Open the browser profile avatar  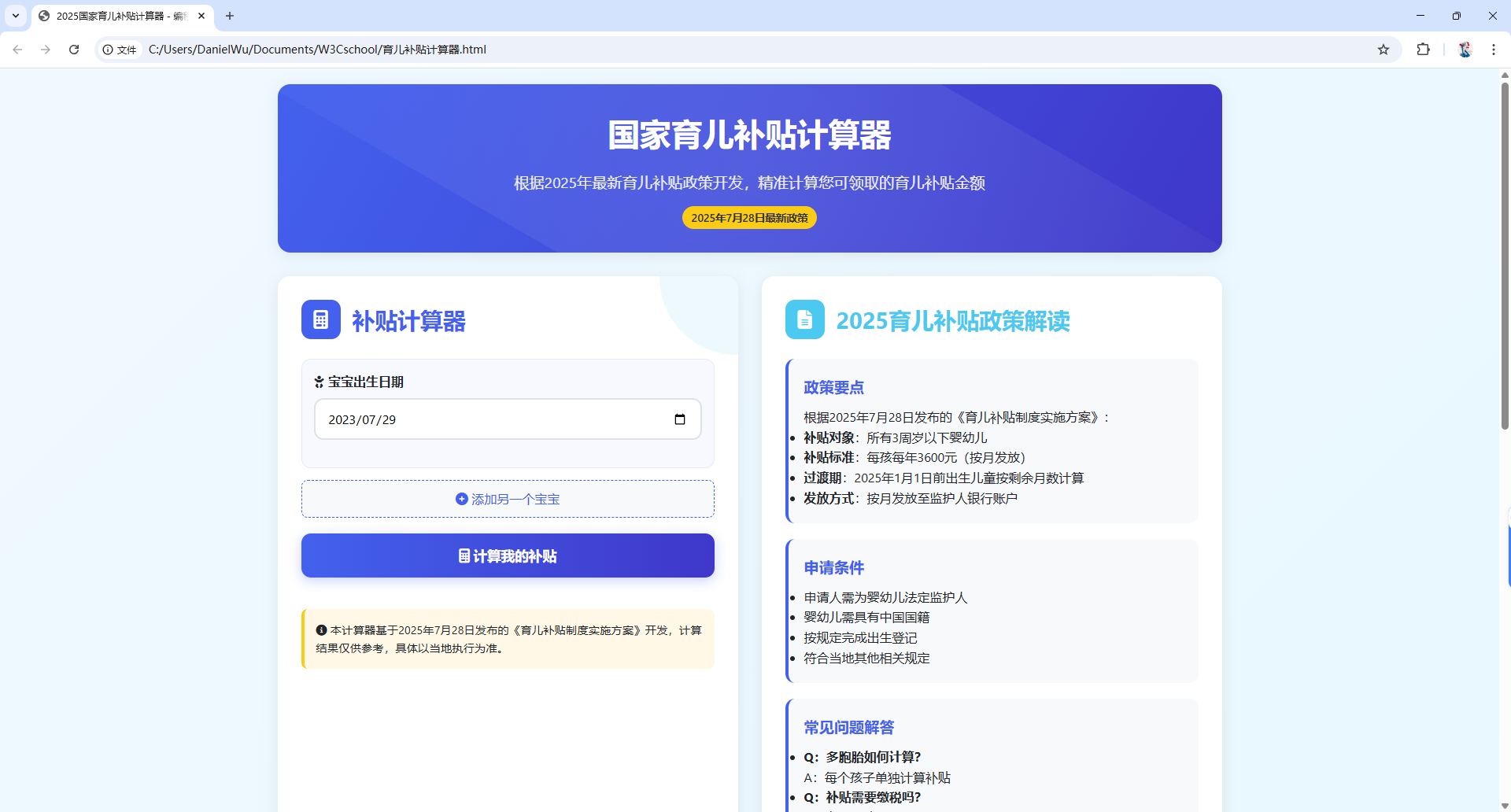(1465, 50)
